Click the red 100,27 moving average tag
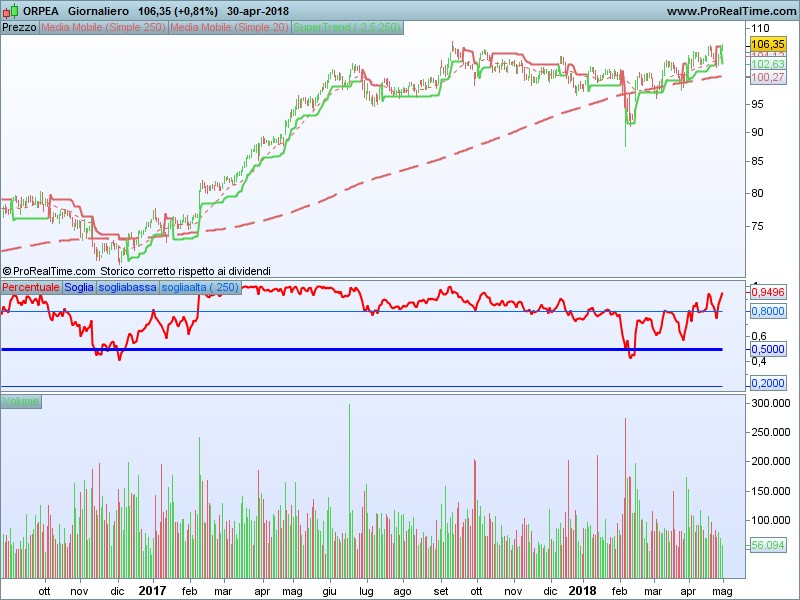This screenshot has height=600, width=800. (x=765, y=77)
